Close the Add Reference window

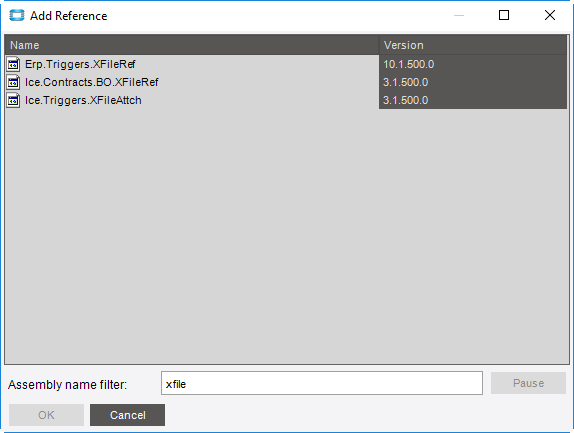click(x=550, y=15)
